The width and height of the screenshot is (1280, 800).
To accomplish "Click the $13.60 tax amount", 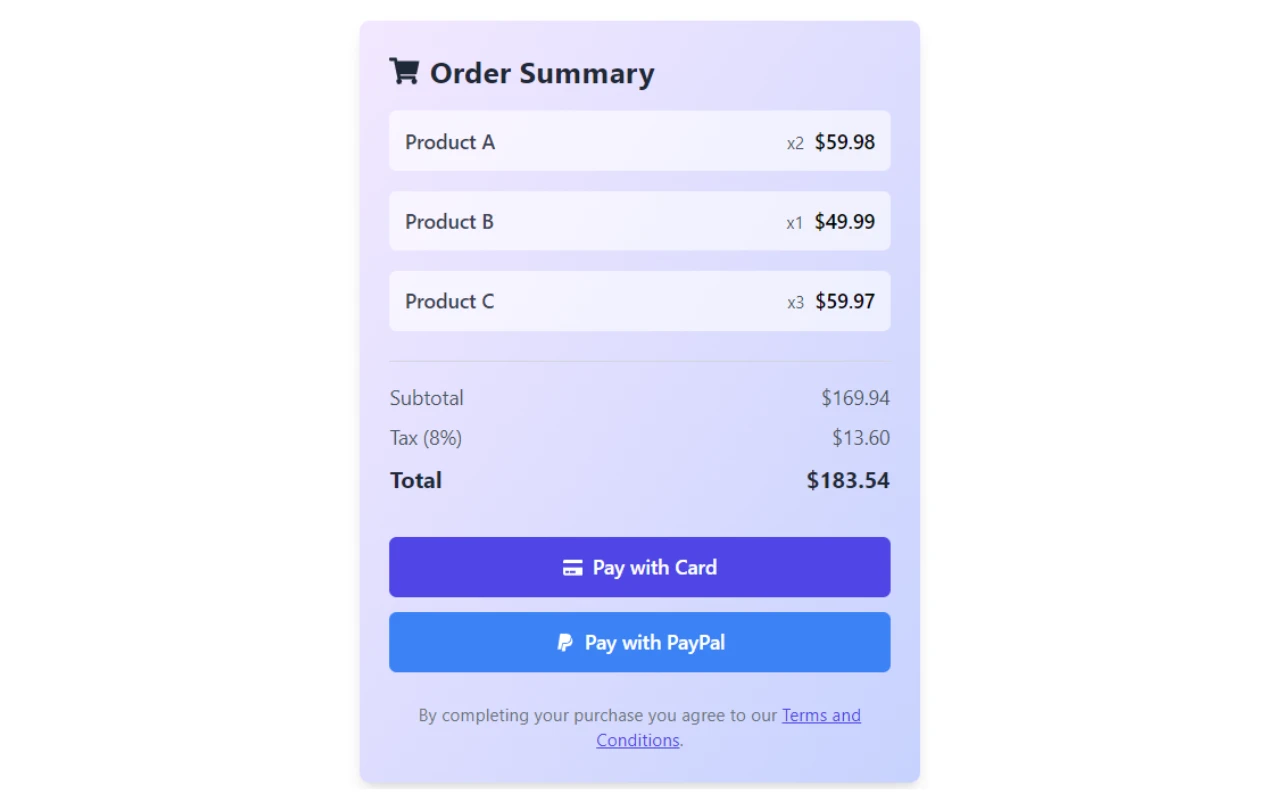I will [861, 438].
